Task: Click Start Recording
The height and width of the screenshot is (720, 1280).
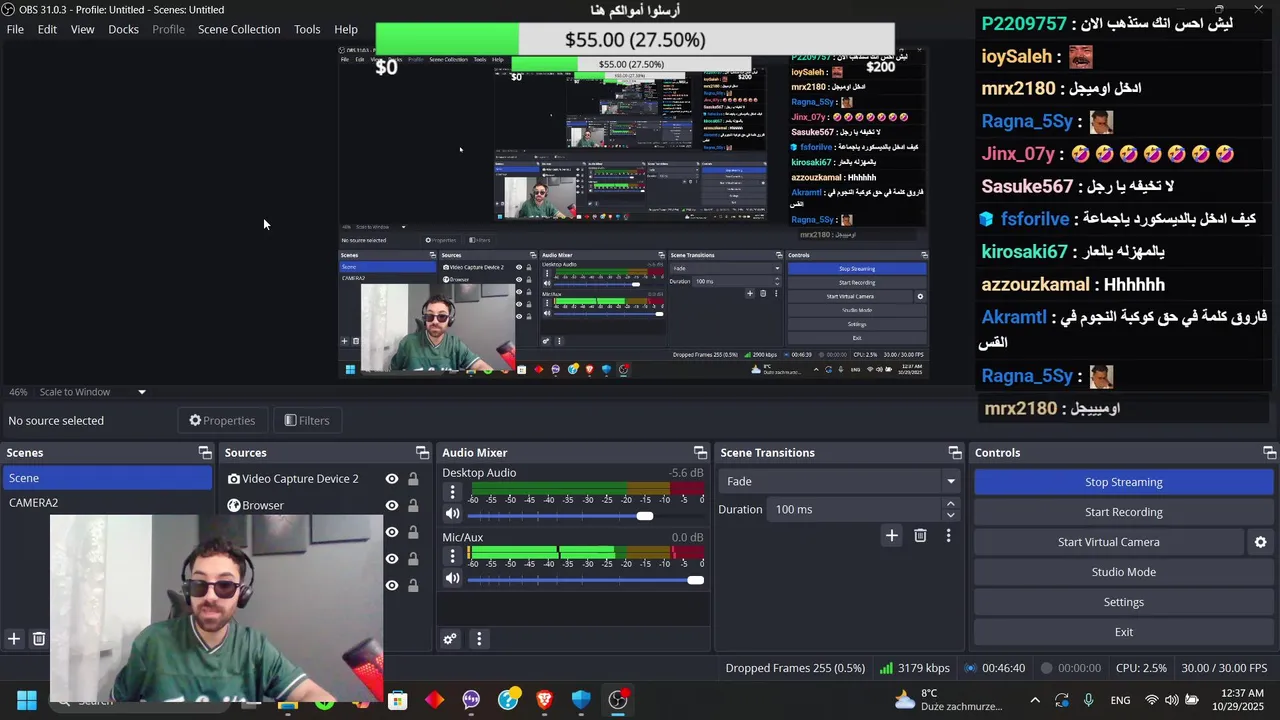Action: (x=1123, y=512)
